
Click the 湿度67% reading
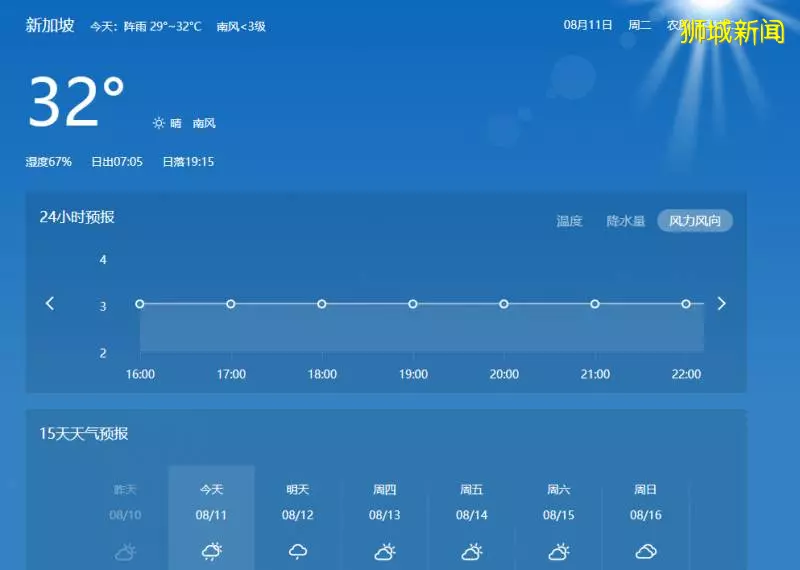coord(48,162)
